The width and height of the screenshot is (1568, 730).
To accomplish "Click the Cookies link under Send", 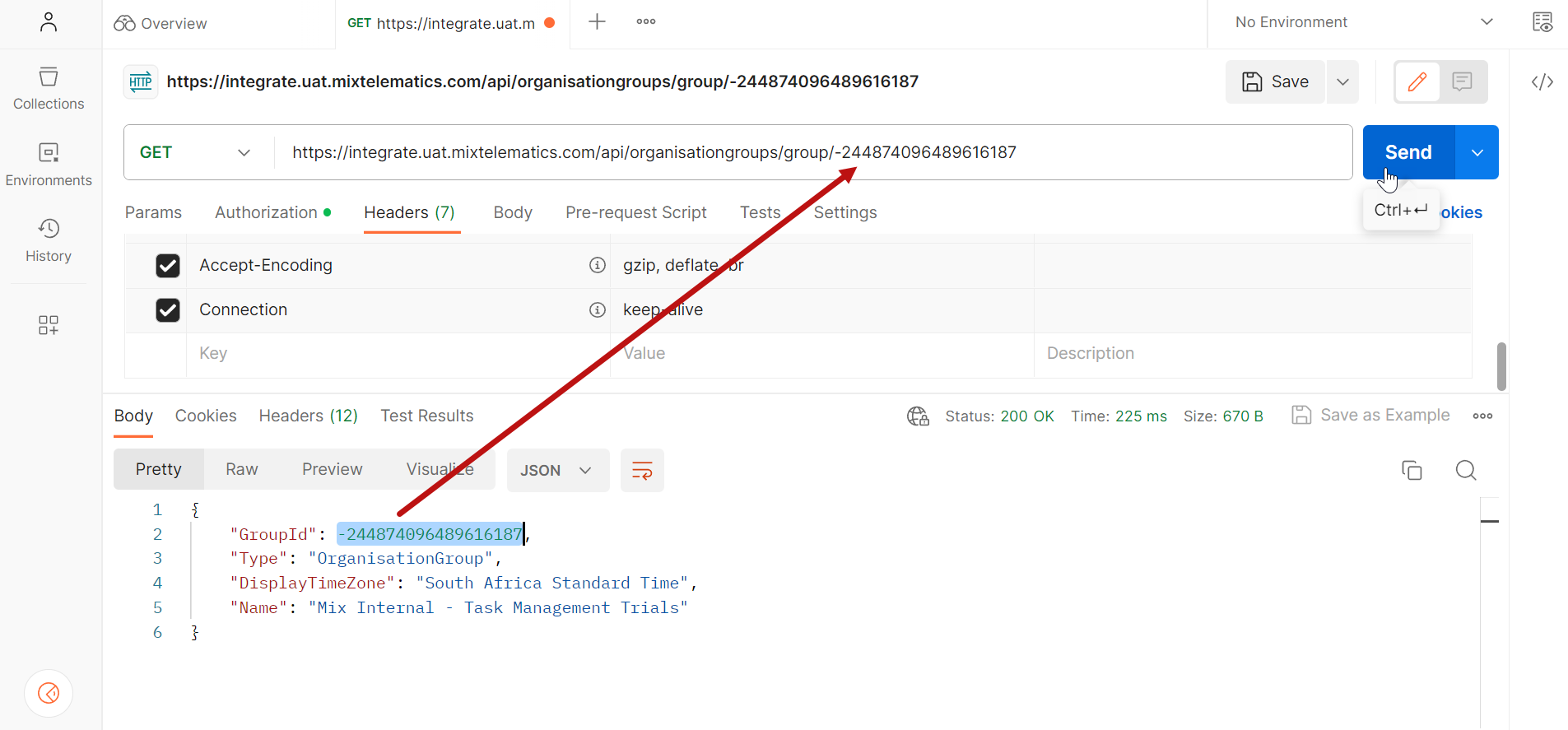I will tap(1461, 212).
